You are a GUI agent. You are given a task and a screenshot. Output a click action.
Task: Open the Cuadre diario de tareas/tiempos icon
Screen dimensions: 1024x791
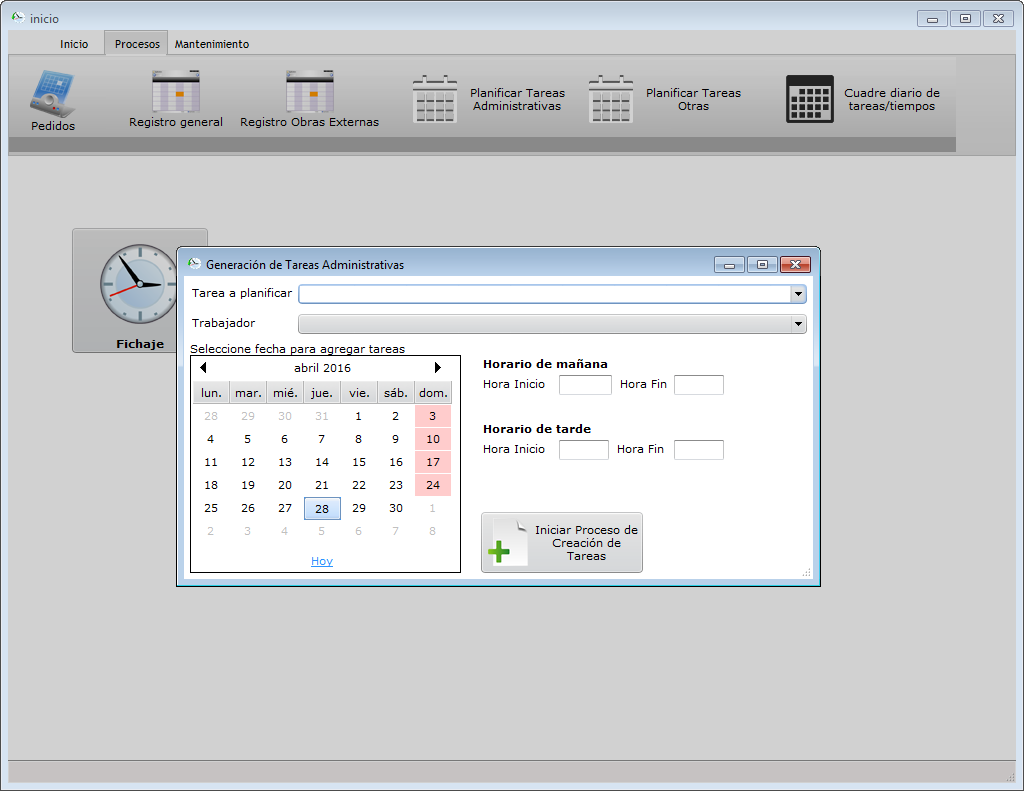[x=810, y=99]
